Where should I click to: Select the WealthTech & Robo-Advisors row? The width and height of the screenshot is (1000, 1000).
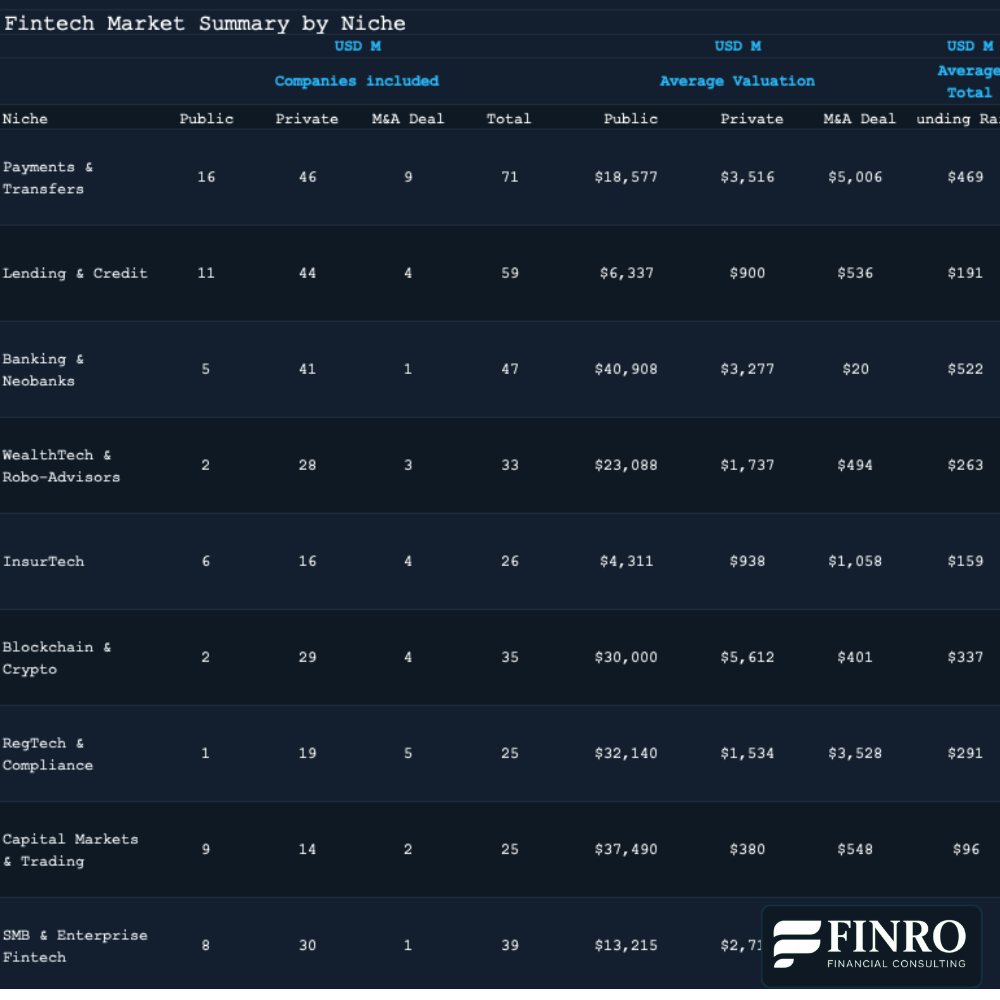pyautogui.click(x=63, y=465)
